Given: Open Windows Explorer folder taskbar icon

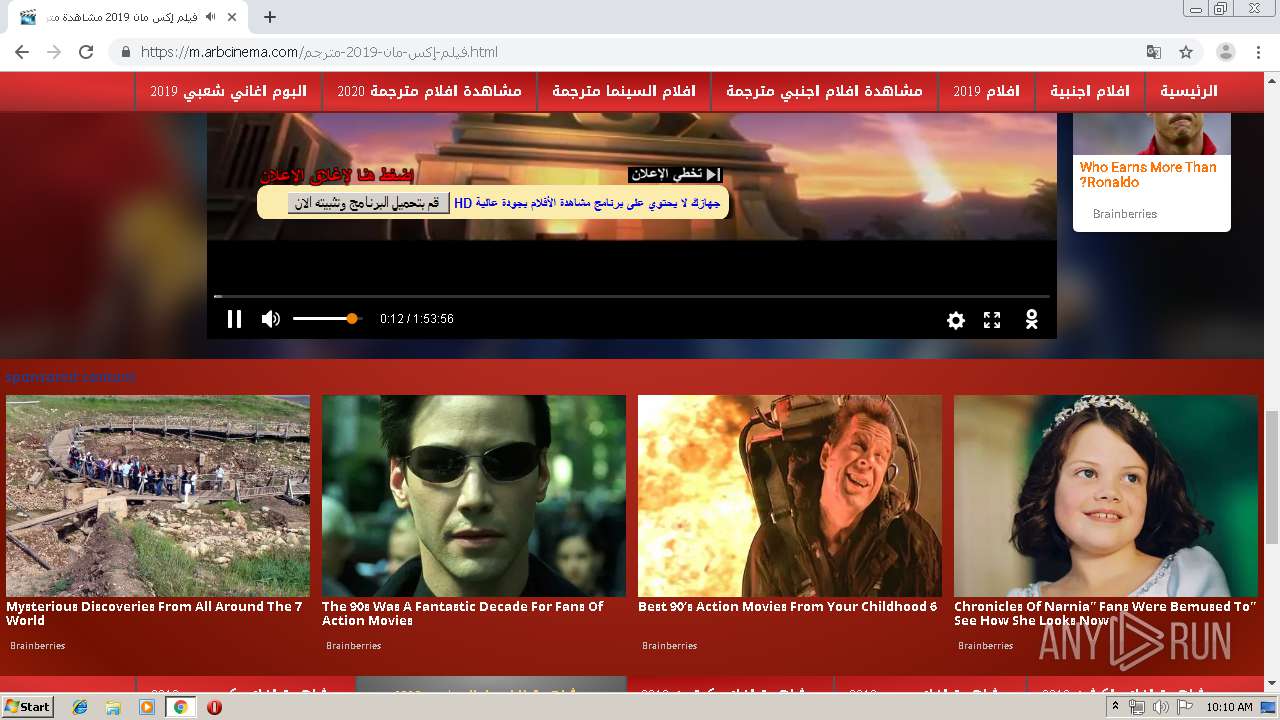Looking at the screenshot, I should coord(113,707).
